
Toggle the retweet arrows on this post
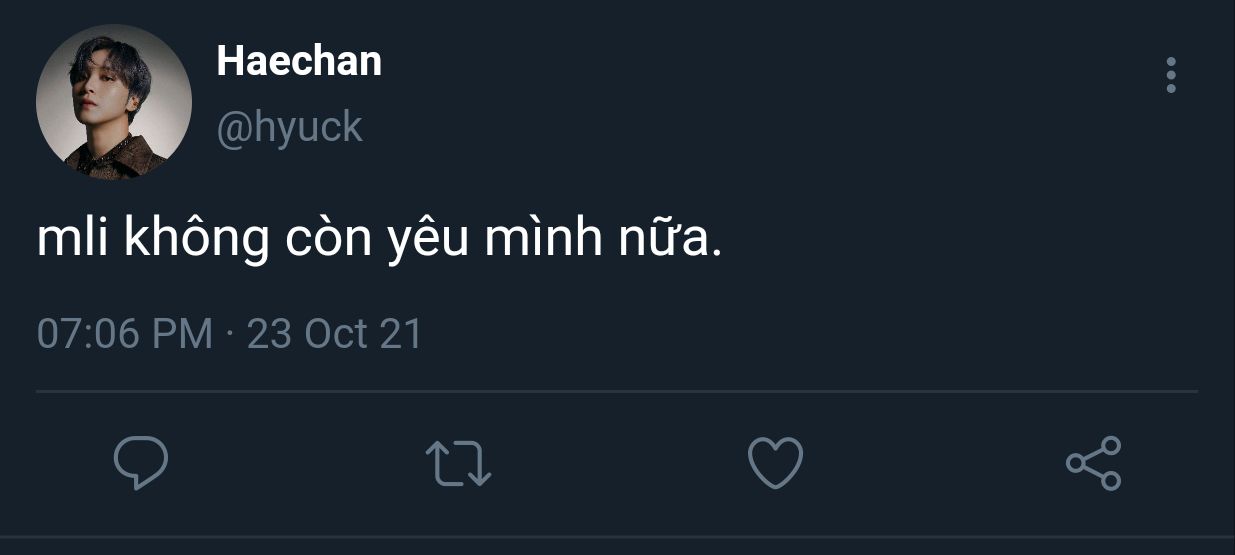click(458, 464)
